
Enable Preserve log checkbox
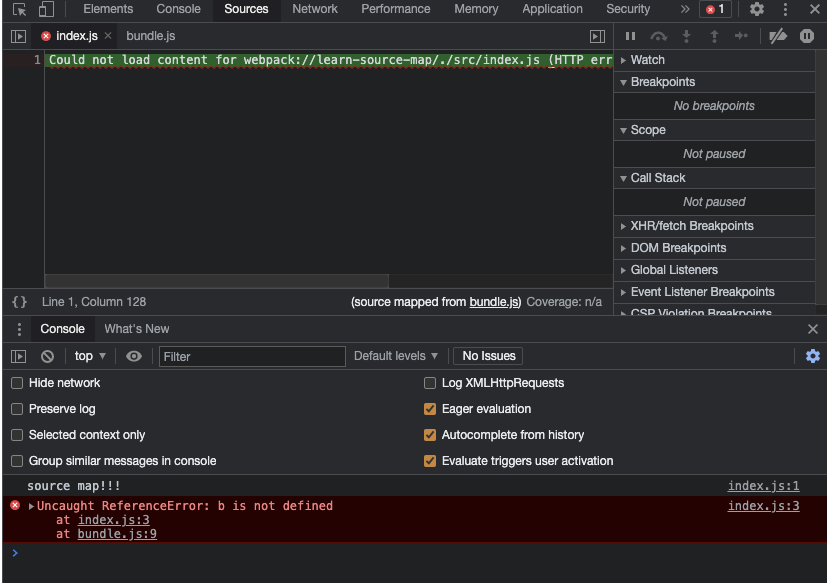tap(17, 409)
